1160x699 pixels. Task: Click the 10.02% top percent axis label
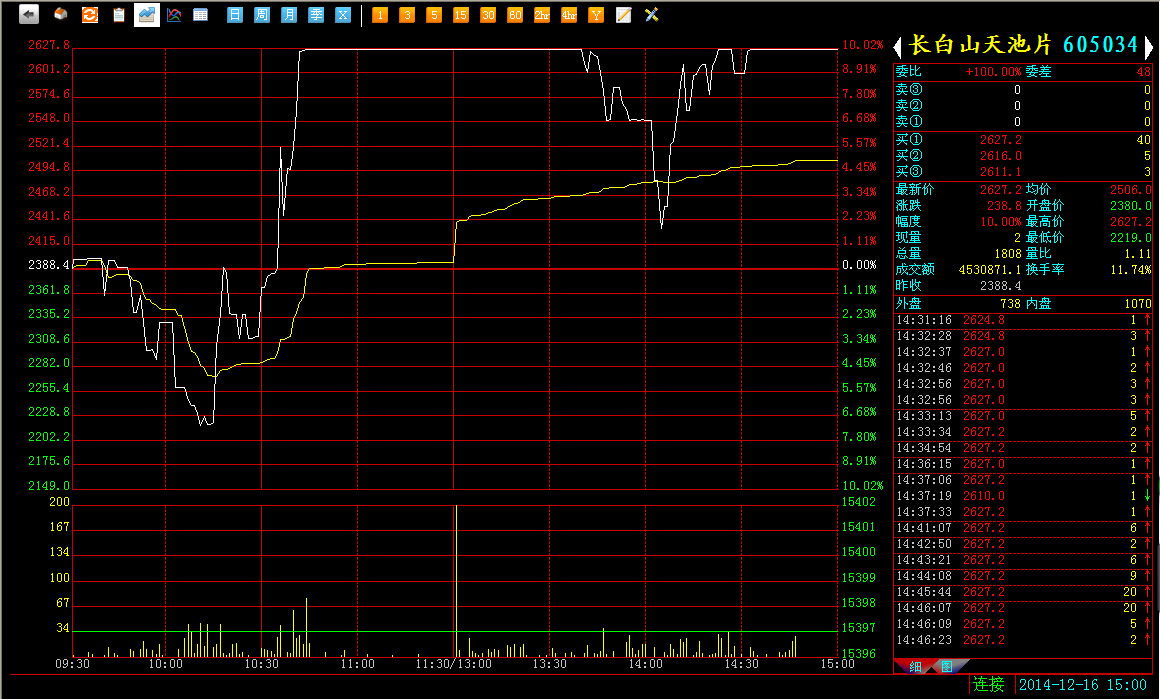coord(863,45)
